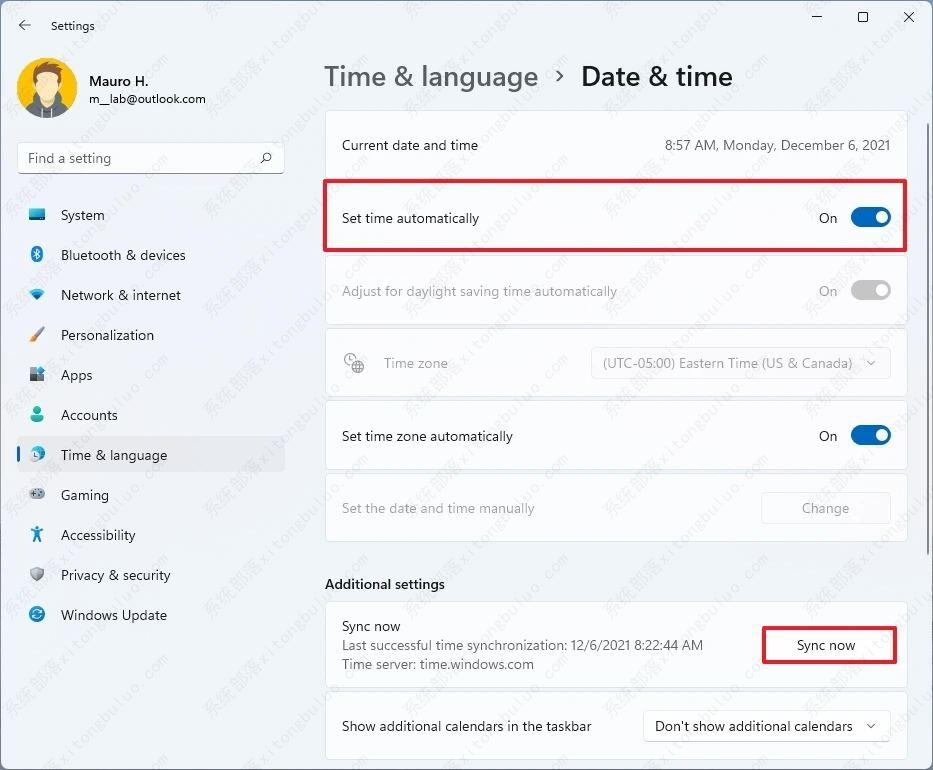Click the System monitor icon in sidebar

(x=37, y=215)
